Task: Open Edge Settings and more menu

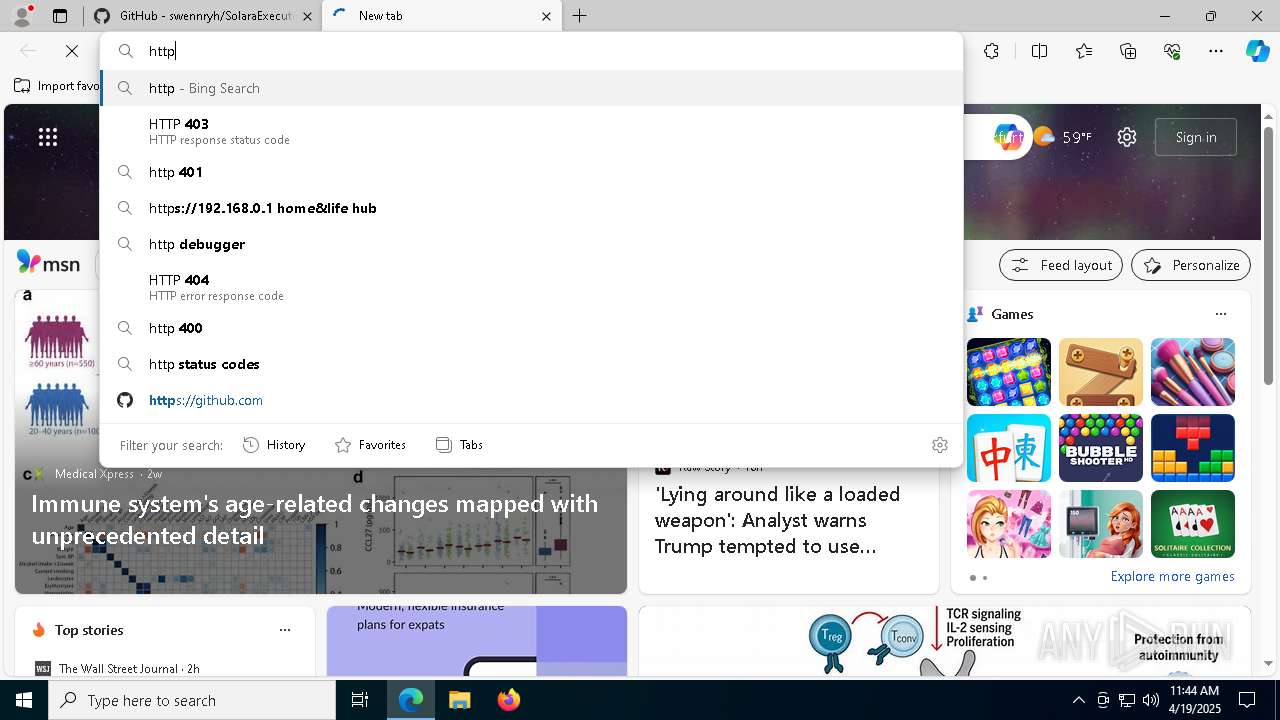Action: coord(1216,51)
